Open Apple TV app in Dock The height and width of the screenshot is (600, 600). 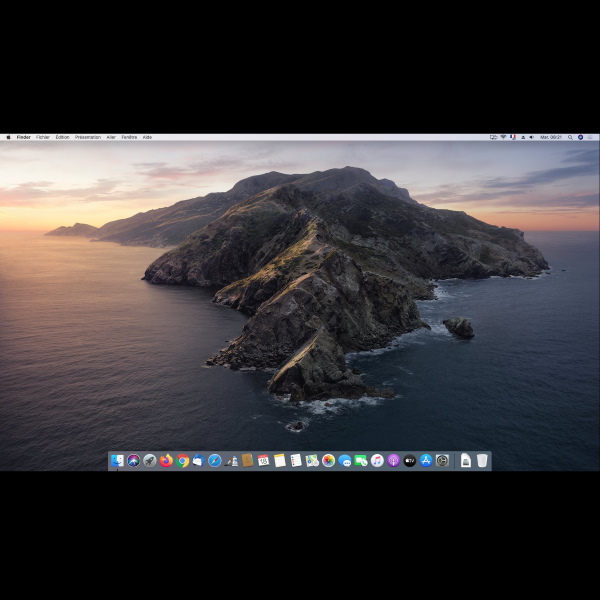pyautogui.click(x=409, y=460)
